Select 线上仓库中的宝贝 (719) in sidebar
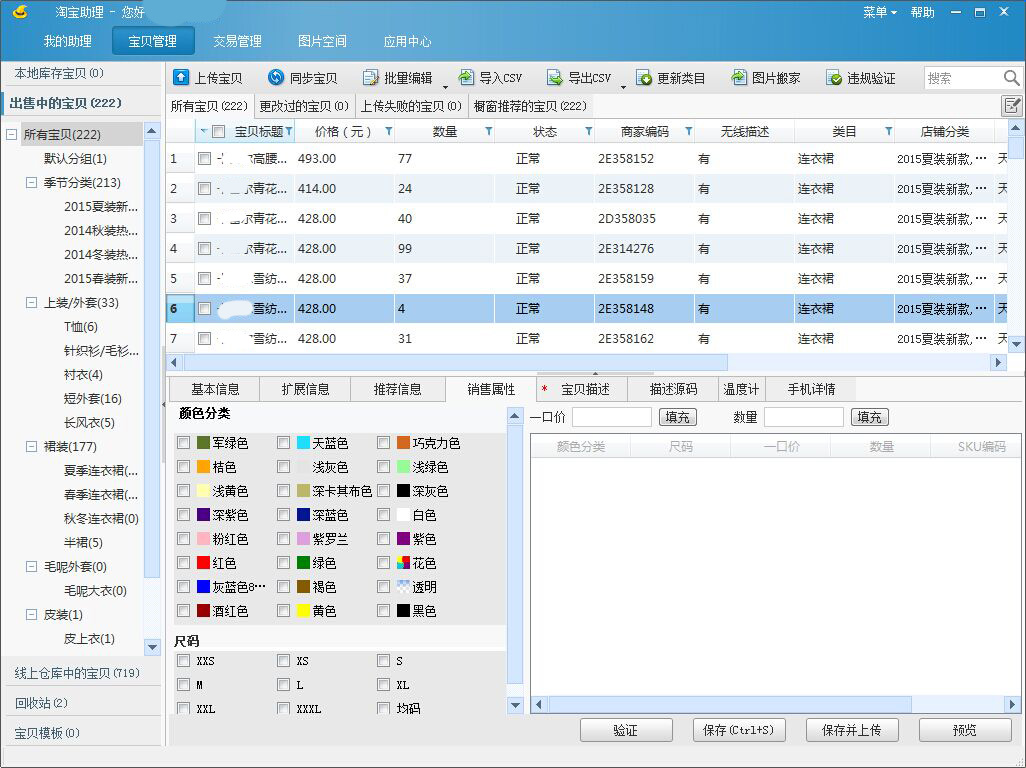 click(77, 672)
